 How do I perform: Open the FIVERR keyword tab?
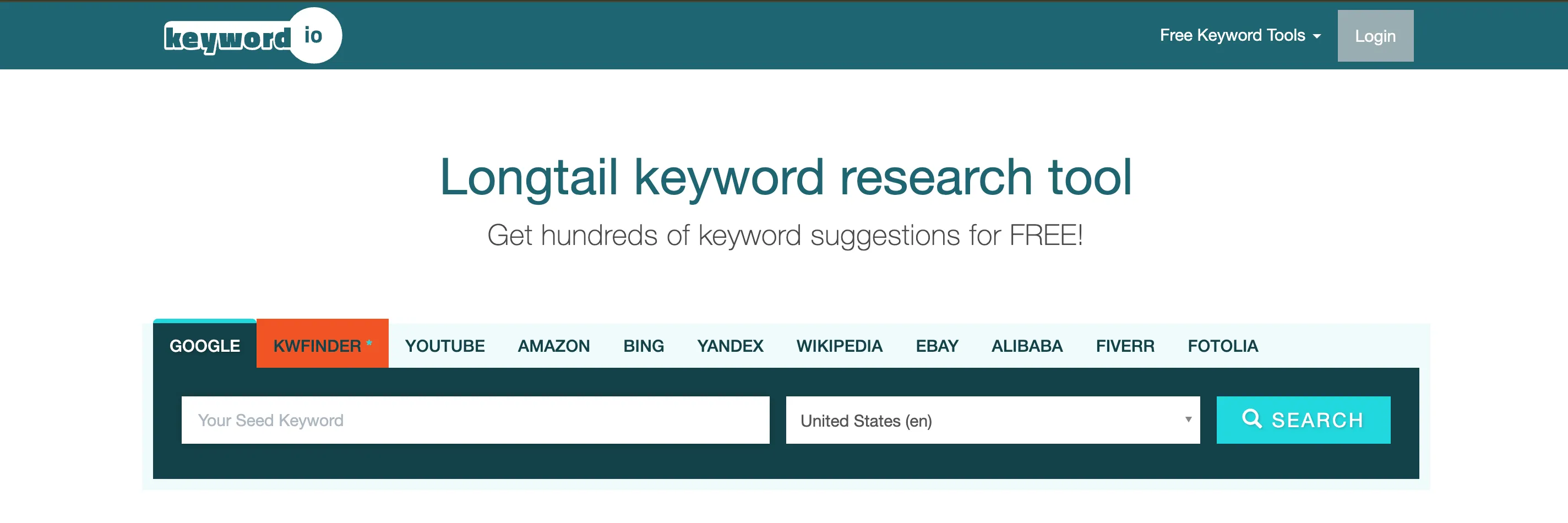[x=1125, y=345]
